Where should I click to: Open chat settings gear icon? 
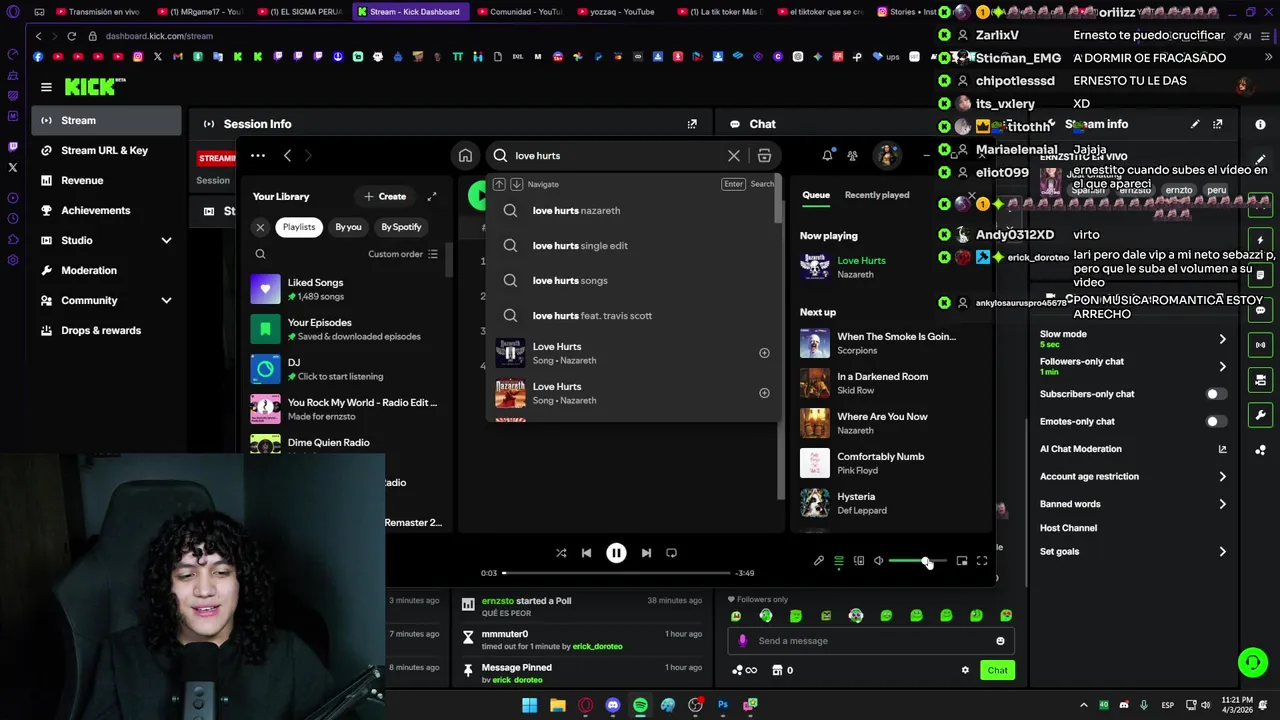pyautogui.click(x=965, y=670)
